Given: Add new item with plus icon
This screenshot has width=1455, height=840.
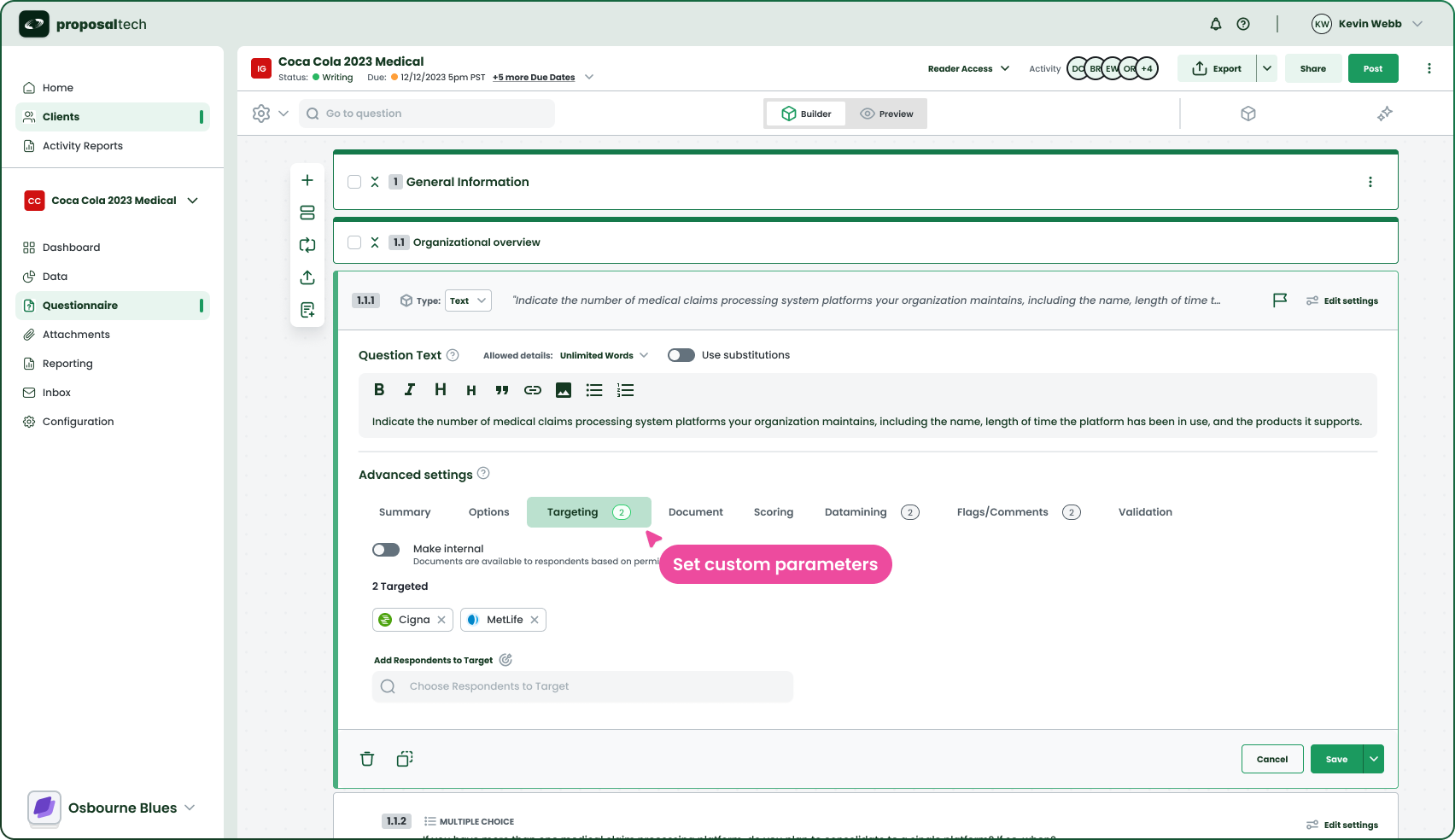Looking at the screenshot, I should coord(307,180).
